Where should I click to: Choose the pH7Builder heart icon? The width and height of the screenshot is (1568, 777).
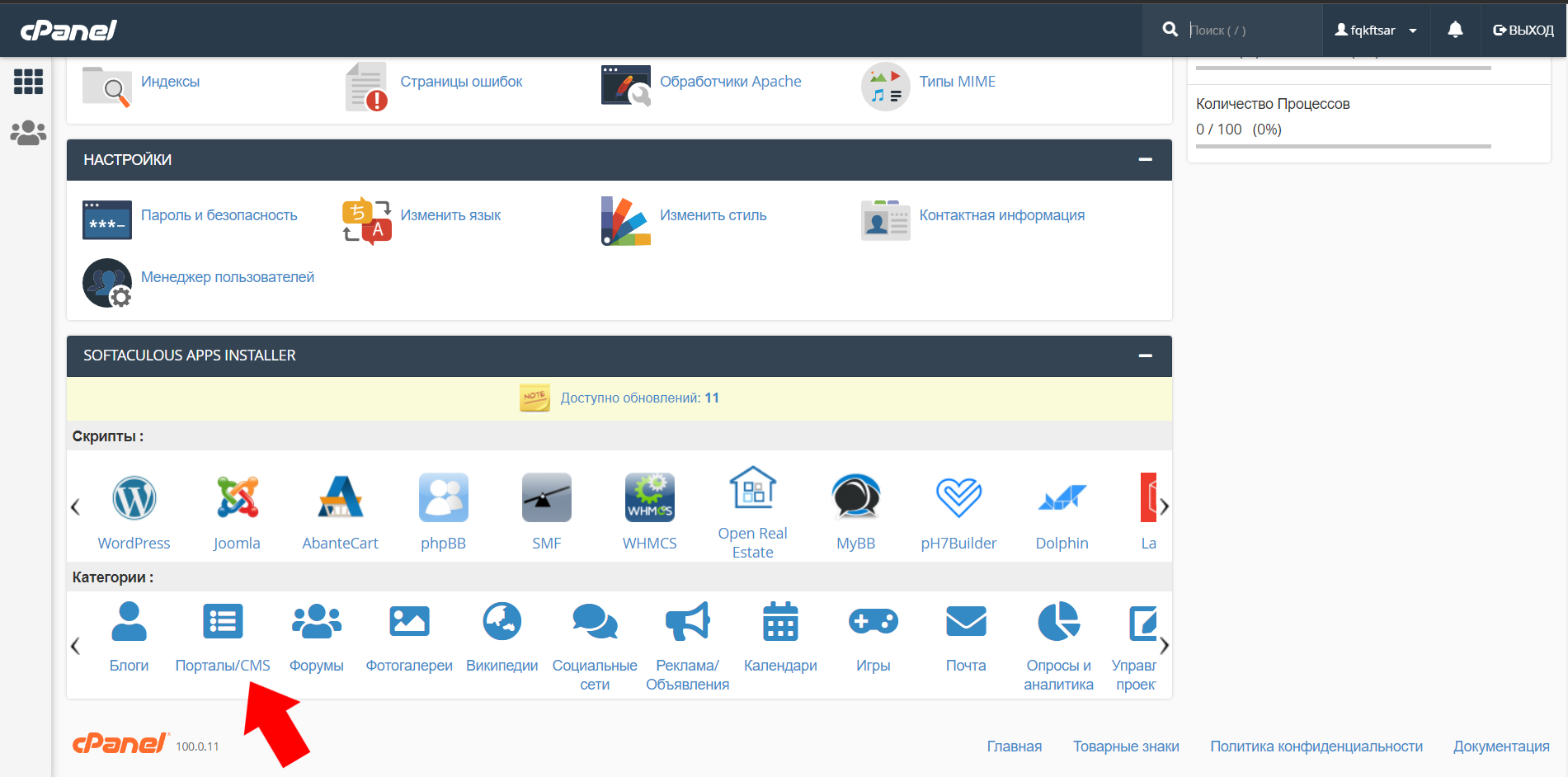[958, 497]
